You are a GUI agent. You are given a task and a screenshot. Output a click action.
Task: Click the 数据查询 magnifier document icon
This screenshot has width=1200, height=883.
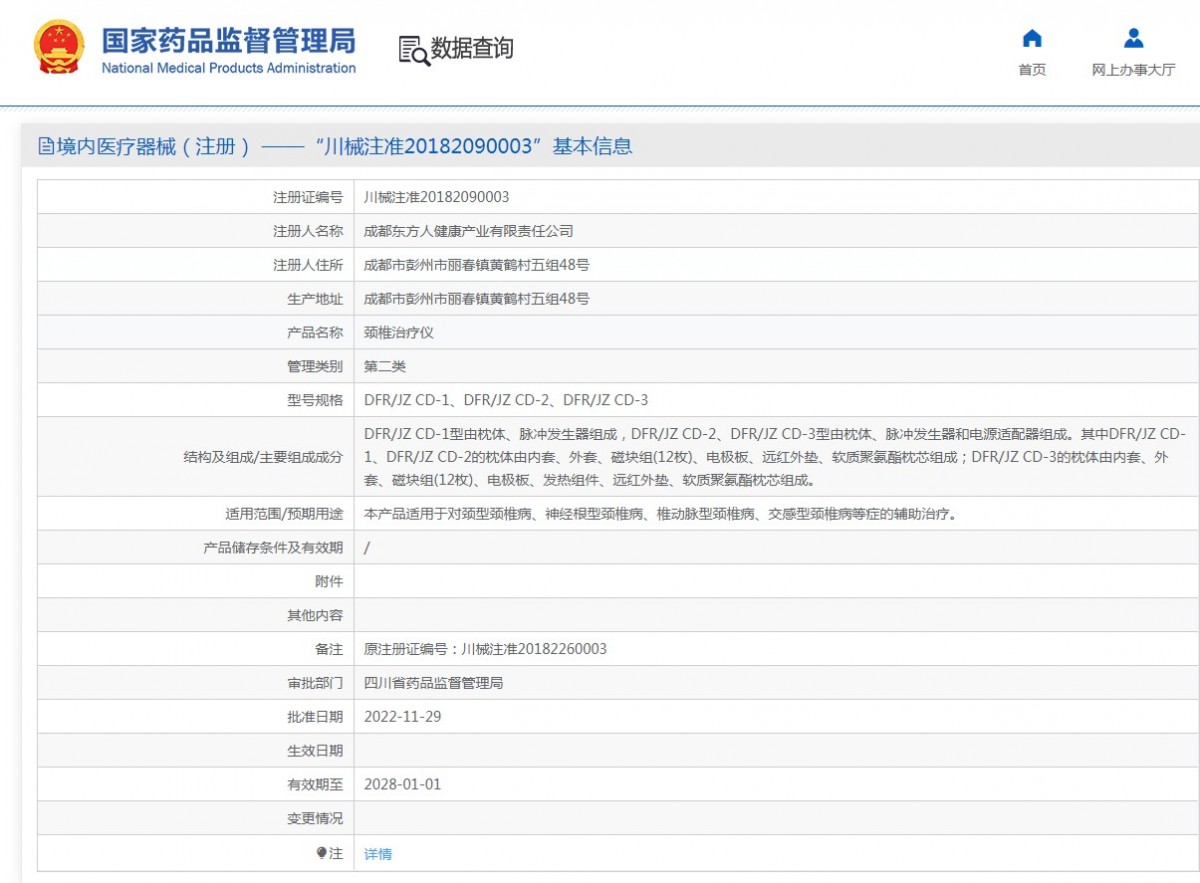click(x=413, y=49)
